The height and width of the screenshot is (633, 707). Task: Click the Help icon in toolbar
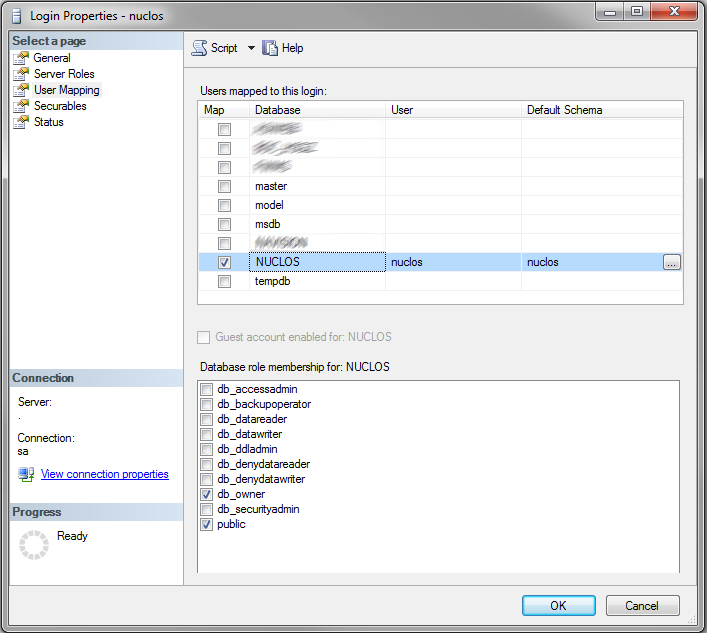point(269,48)
